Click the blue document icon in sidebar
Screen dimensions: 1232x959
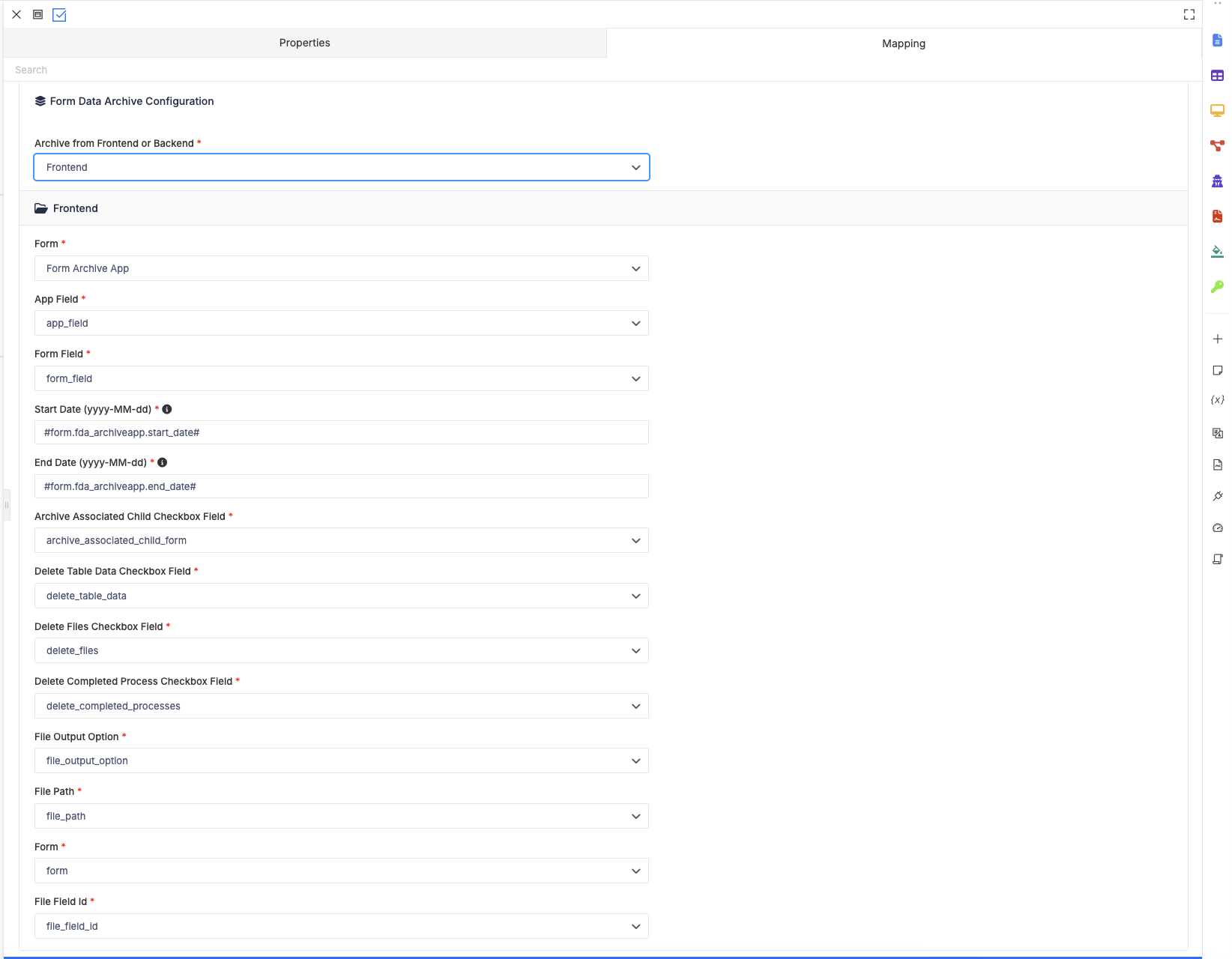pyautogui.click(x=1217, y=40)
